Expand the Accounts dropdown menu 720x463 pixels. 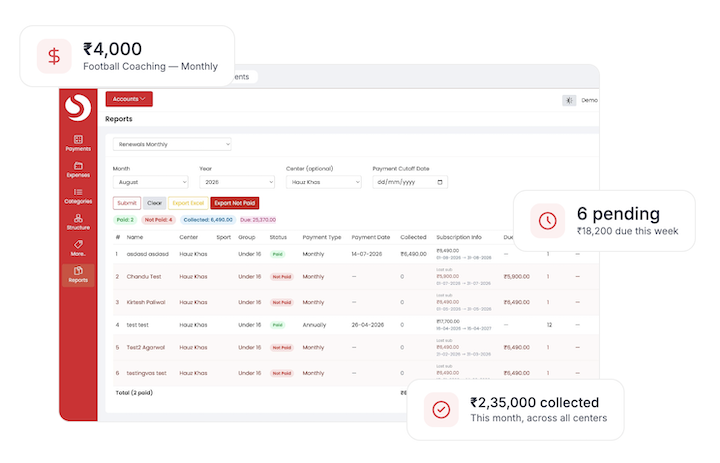point(129,99)
